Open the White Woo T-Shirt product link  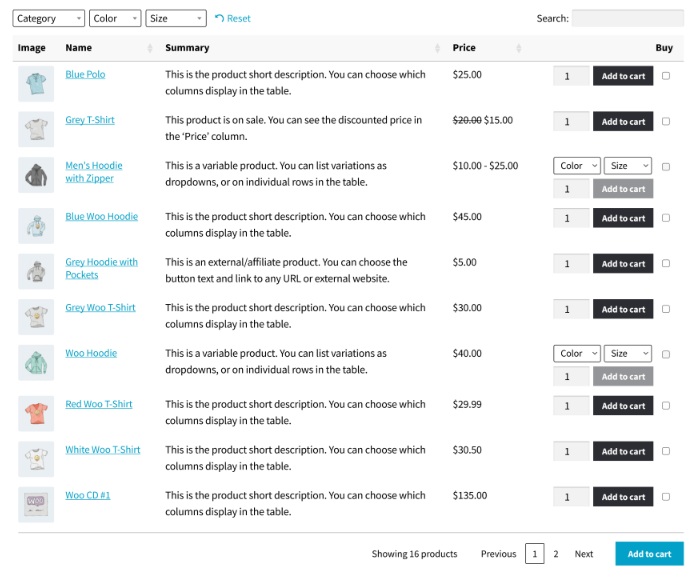(x=103, y=450)
